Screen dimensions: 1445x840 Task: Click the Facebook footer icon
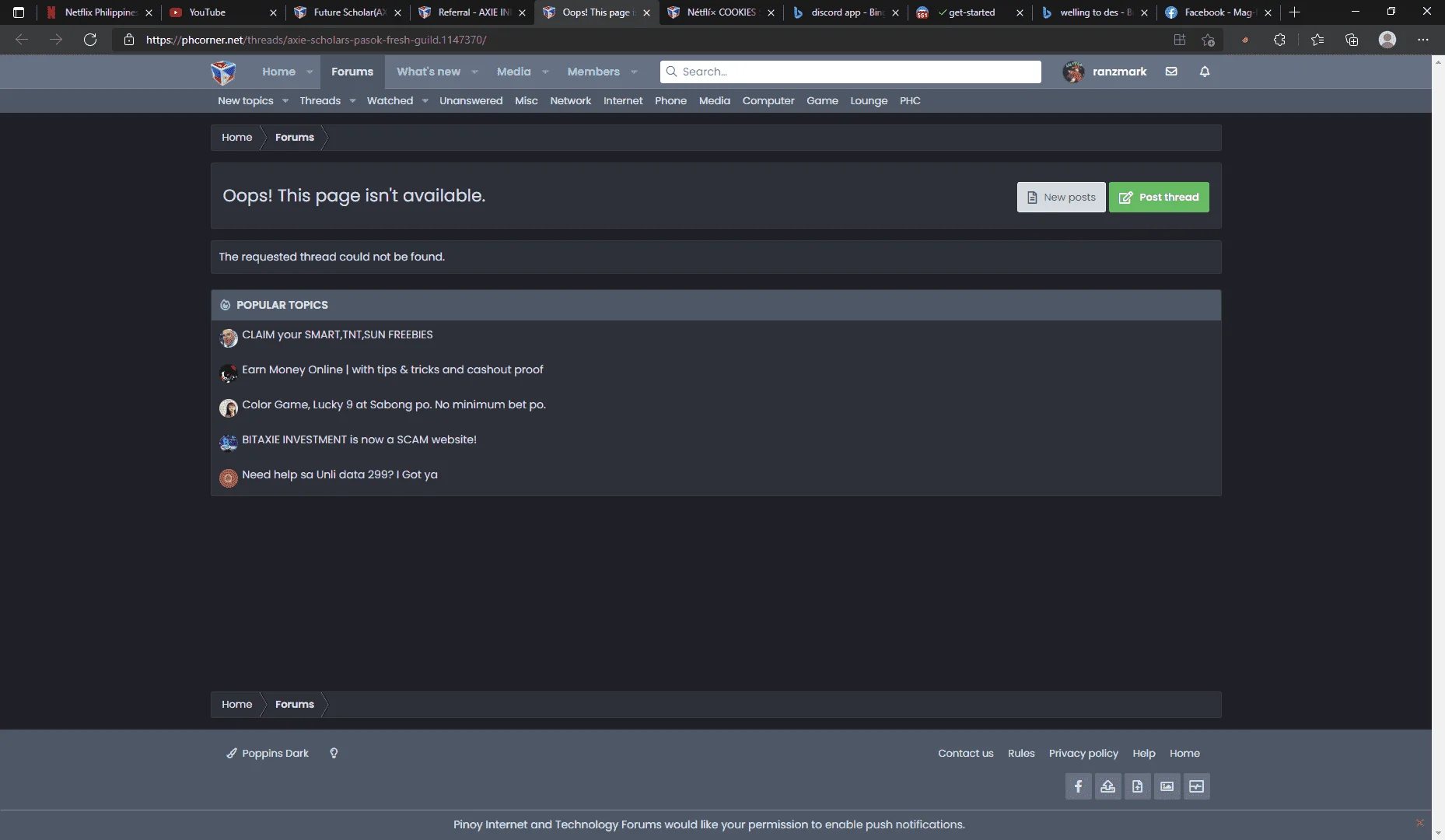1078,786
